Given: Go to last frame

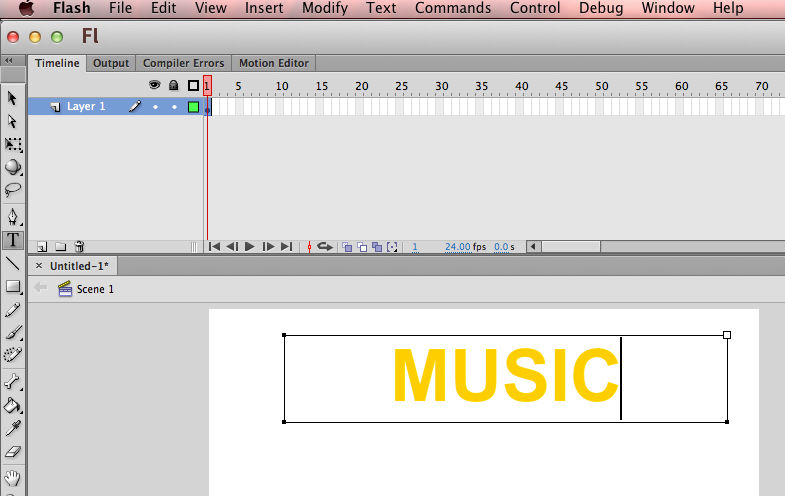Looking at the screenshot, I should click(286, 246).
